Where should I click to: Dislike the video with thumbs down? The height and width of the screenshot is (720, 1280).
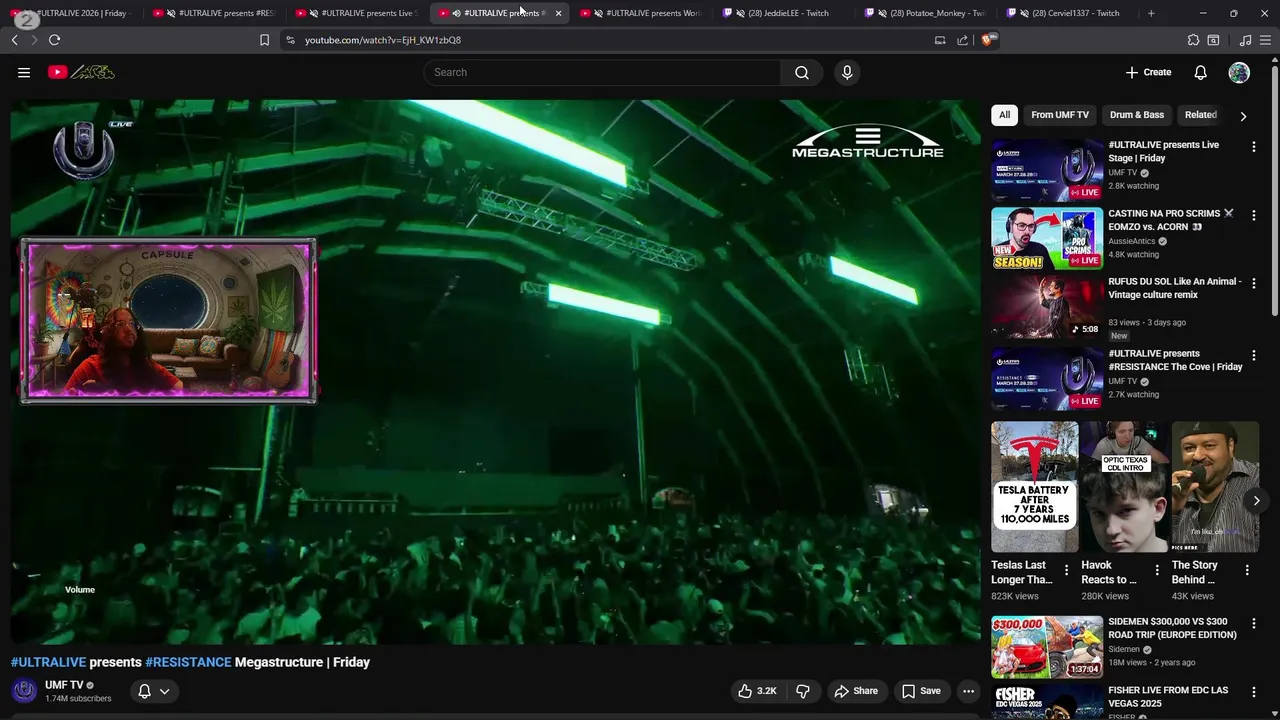tap(802, 691)
